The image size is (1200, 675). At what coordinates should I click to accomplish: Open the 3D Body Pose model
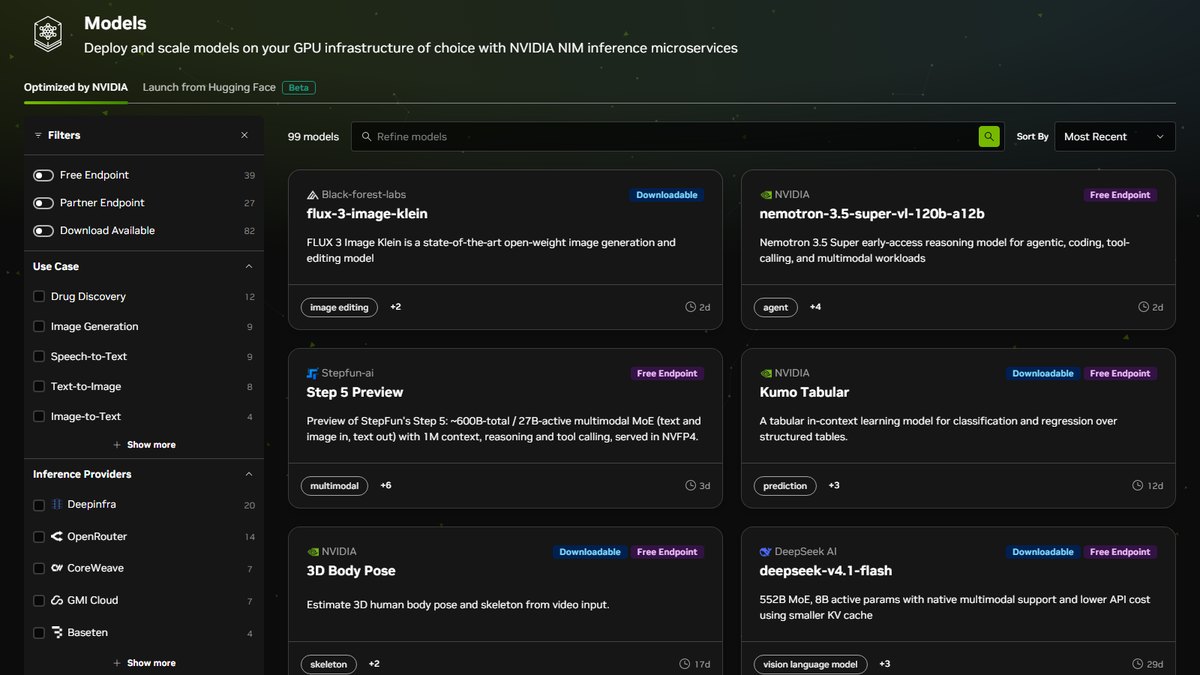coord(351,571)
